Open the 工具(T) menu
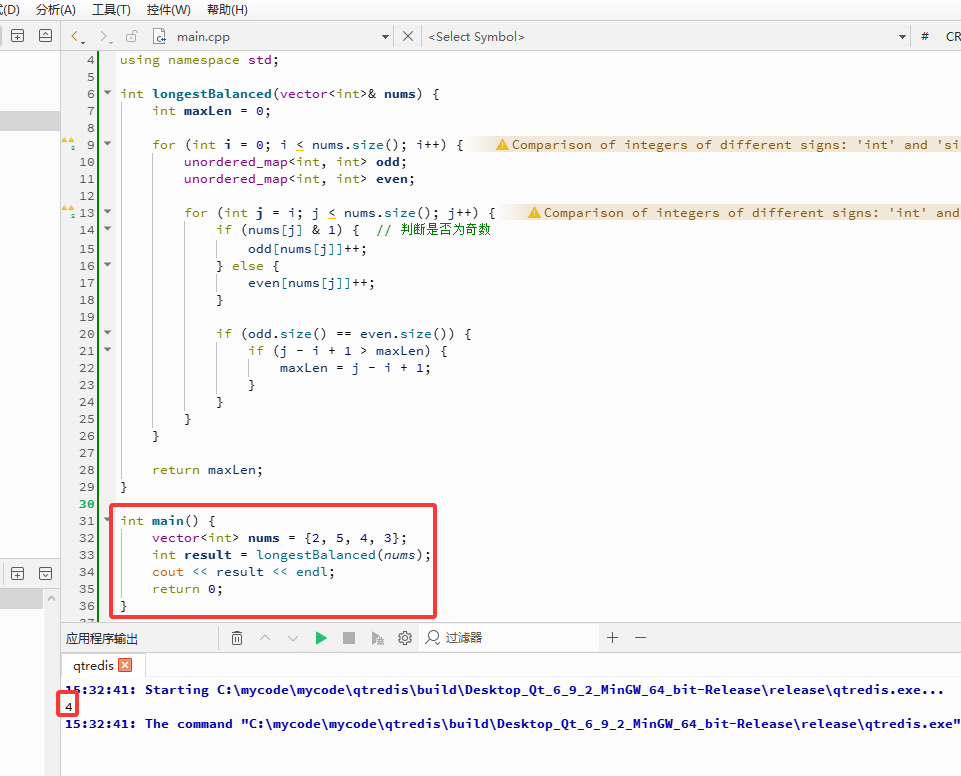 pyautogui.click(x=111, y=10)
